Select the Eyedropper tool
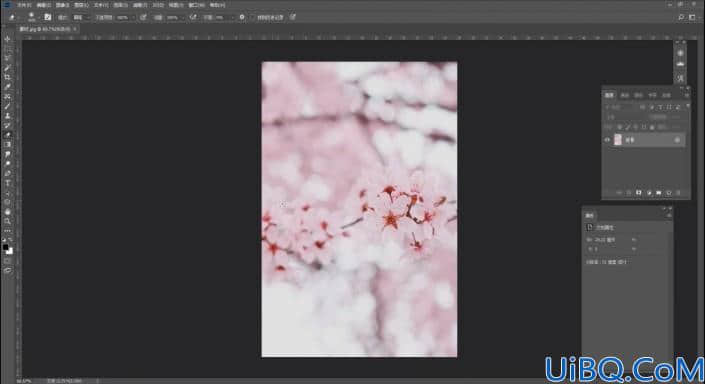This screenshot has width=705, height=384. (7, 87)
